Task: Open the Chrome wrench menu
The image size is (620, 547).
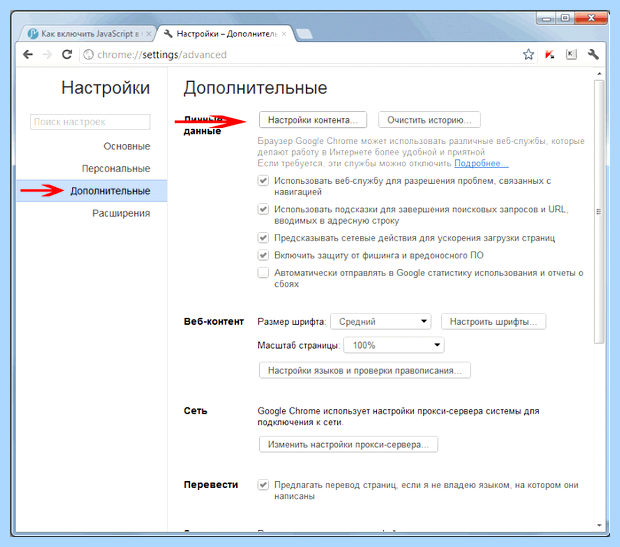Action: 593,55
